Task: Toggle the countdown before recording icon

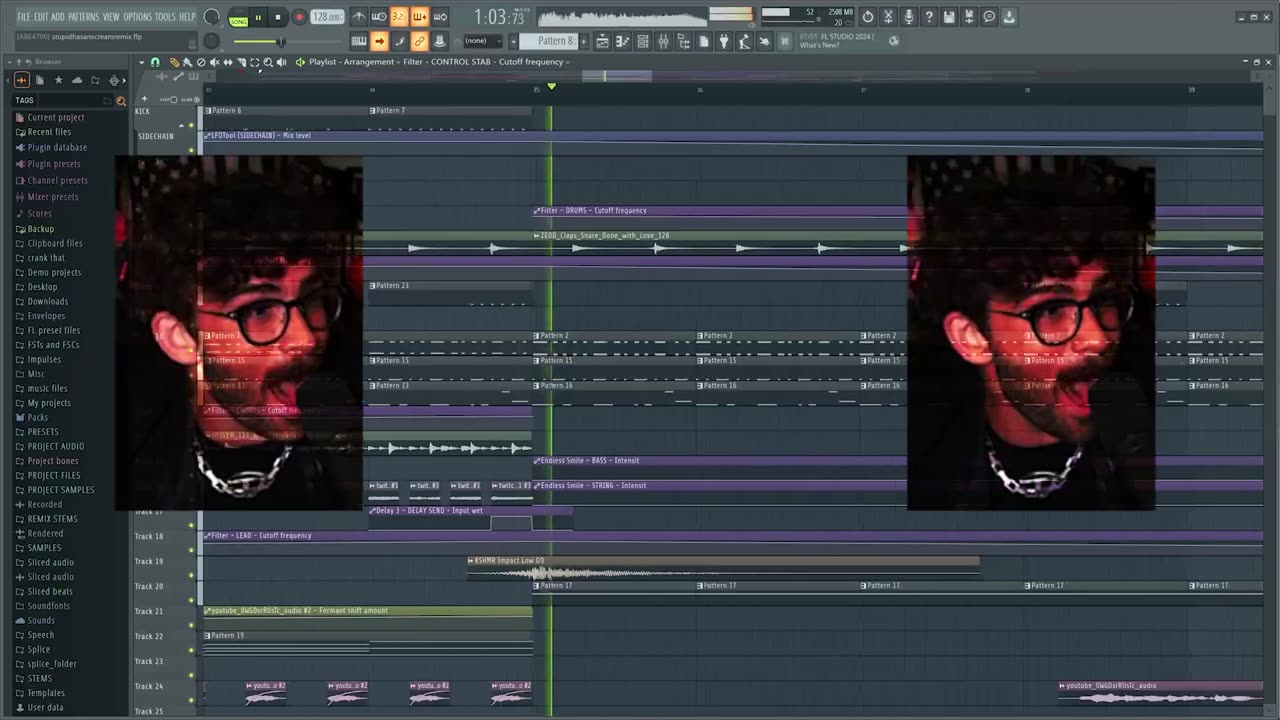Action: pos(398,17)
